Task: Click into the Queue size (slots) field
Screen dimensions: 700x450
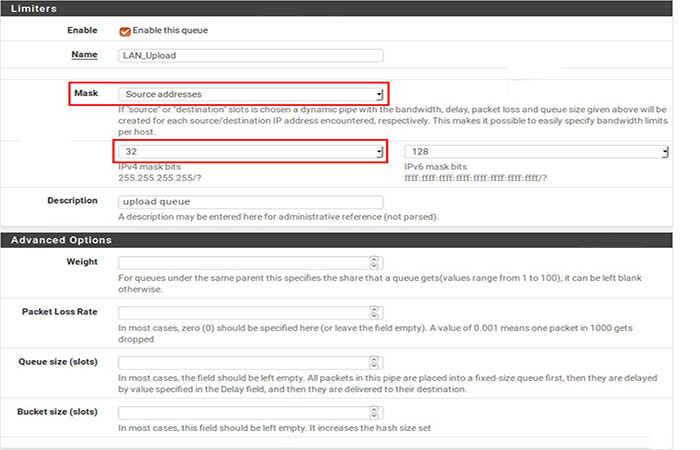Action: [x=250, y=362]
